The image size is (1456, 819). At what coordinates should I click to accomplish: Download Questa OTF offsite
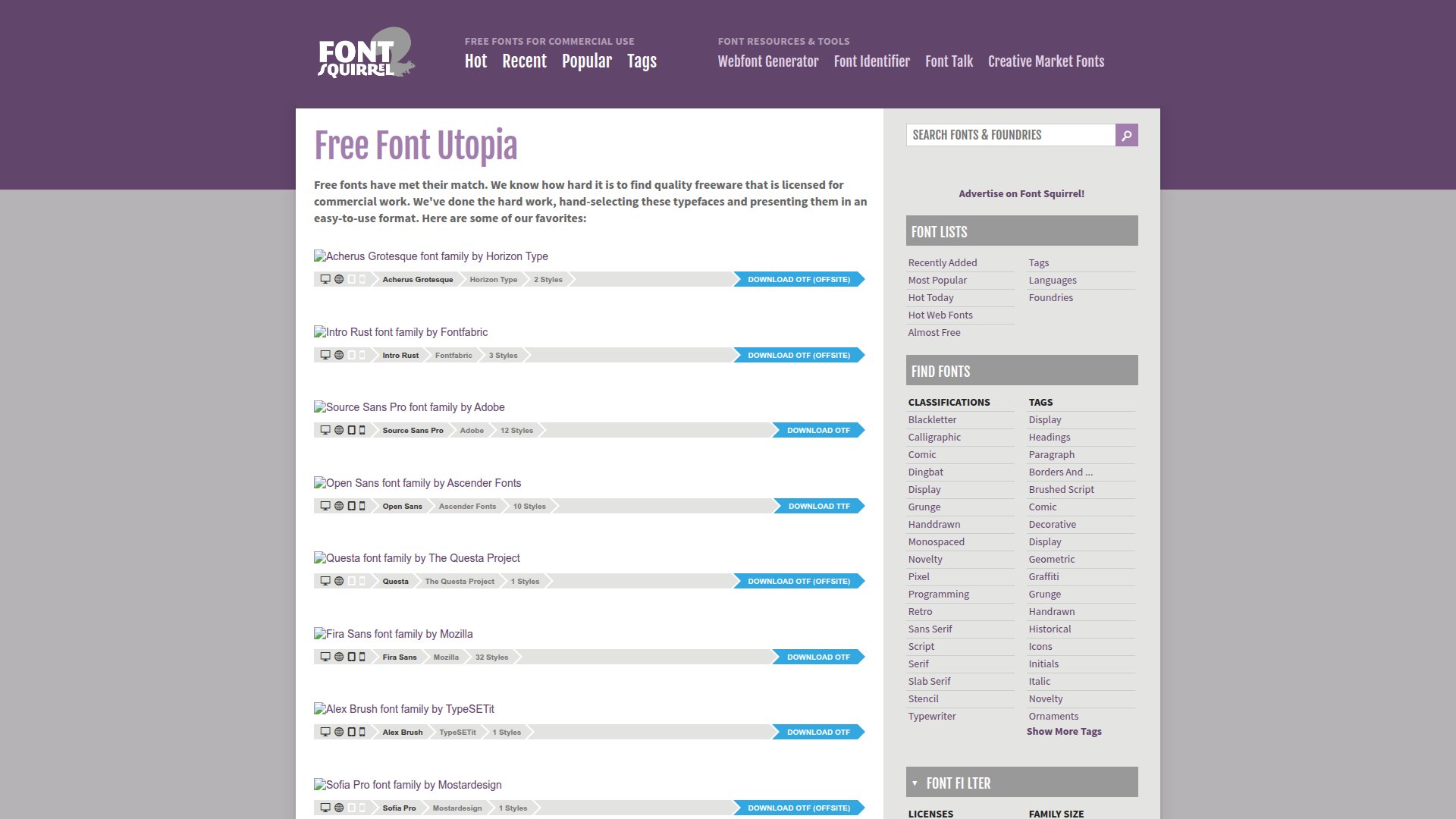[x=799, y=581]
